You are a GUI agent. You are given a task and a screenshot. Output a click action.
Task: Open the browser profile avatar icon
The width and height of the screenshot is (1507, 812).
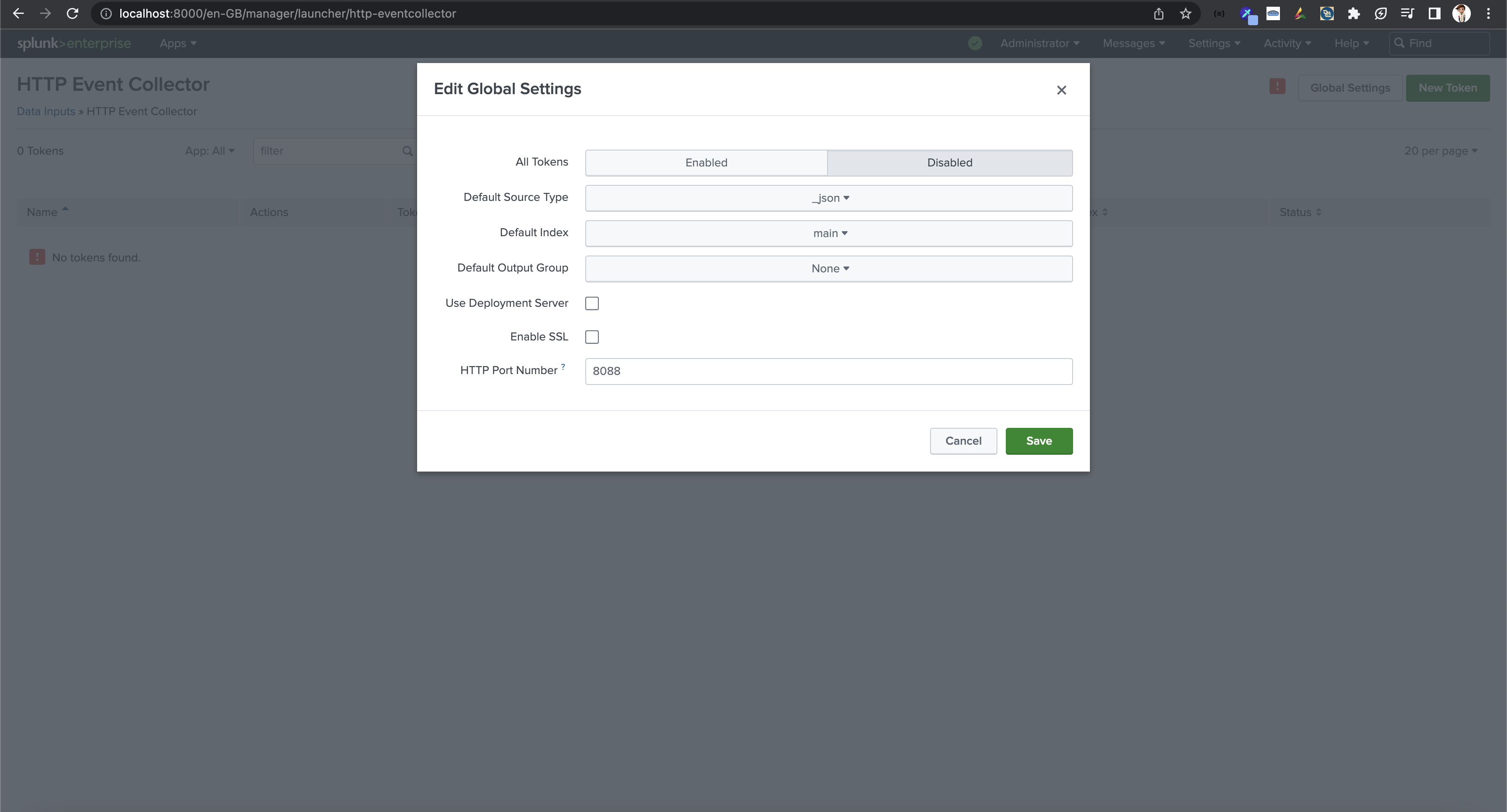(x=1461, y=13)
